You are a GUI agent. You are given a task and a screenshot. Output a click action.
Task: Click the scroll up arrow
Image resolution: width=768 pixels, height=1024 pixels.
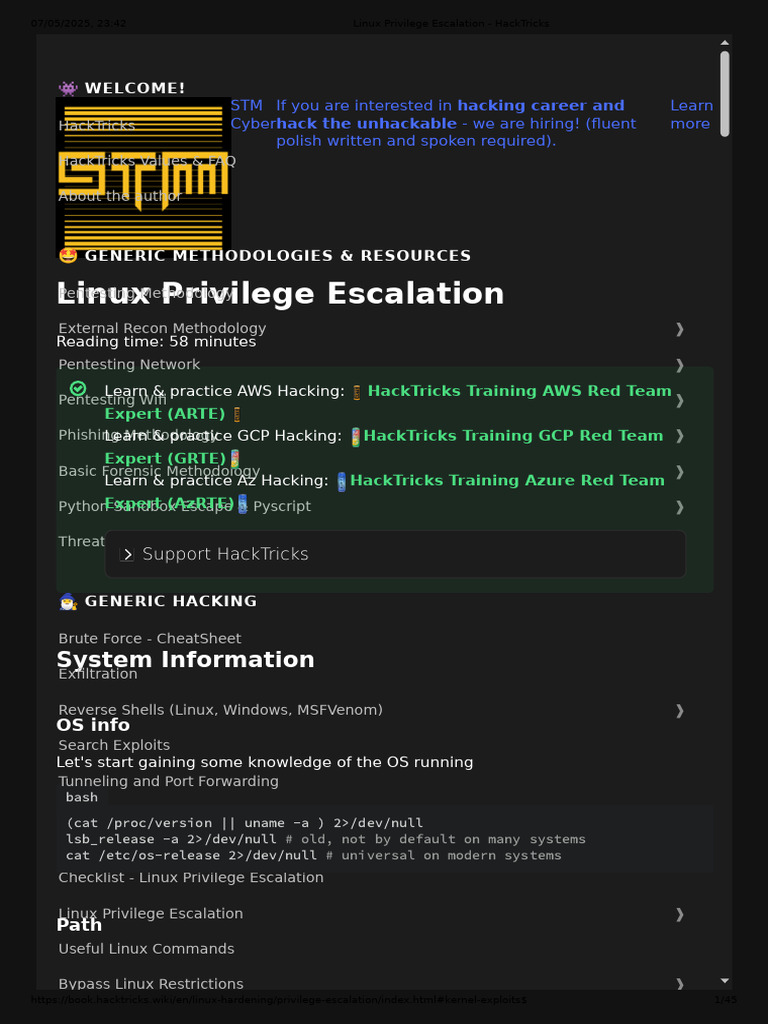[724, 43]
